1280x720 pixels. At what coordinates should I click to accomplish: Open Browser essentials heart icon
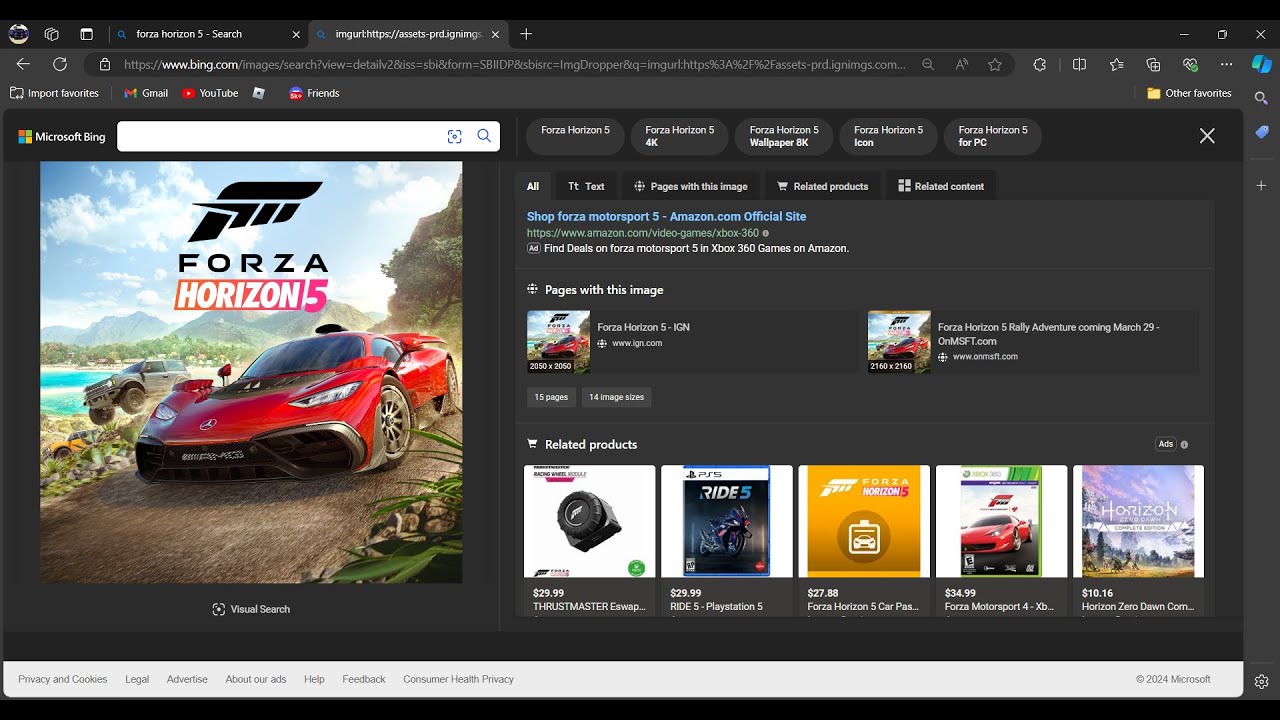(x=1190, y=64)
